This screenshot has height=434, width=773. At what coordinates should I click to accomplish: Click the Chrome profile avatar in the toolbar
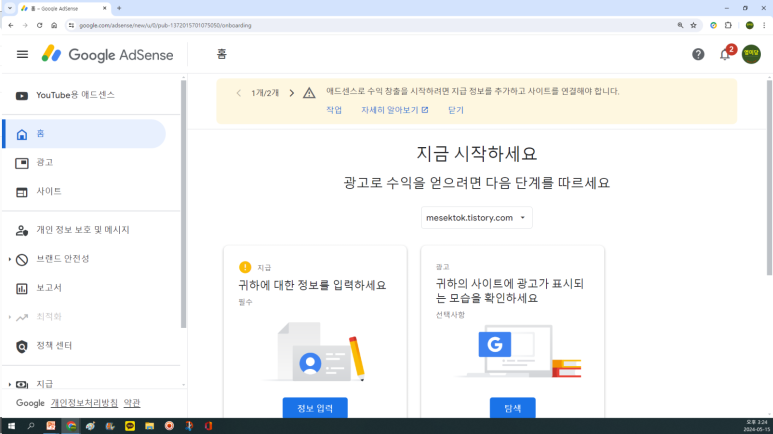tap(749, 25)
